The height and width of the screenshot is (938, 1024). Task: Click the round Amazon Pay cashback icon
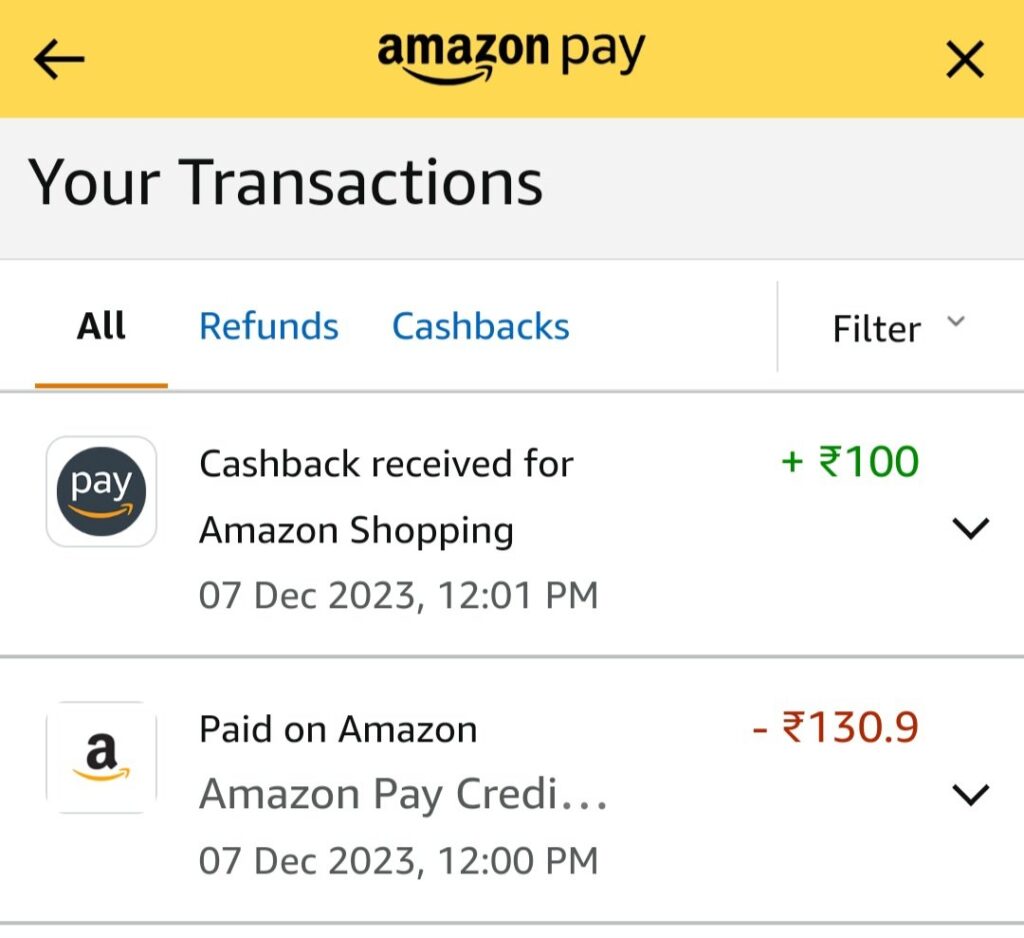[101, 492]
